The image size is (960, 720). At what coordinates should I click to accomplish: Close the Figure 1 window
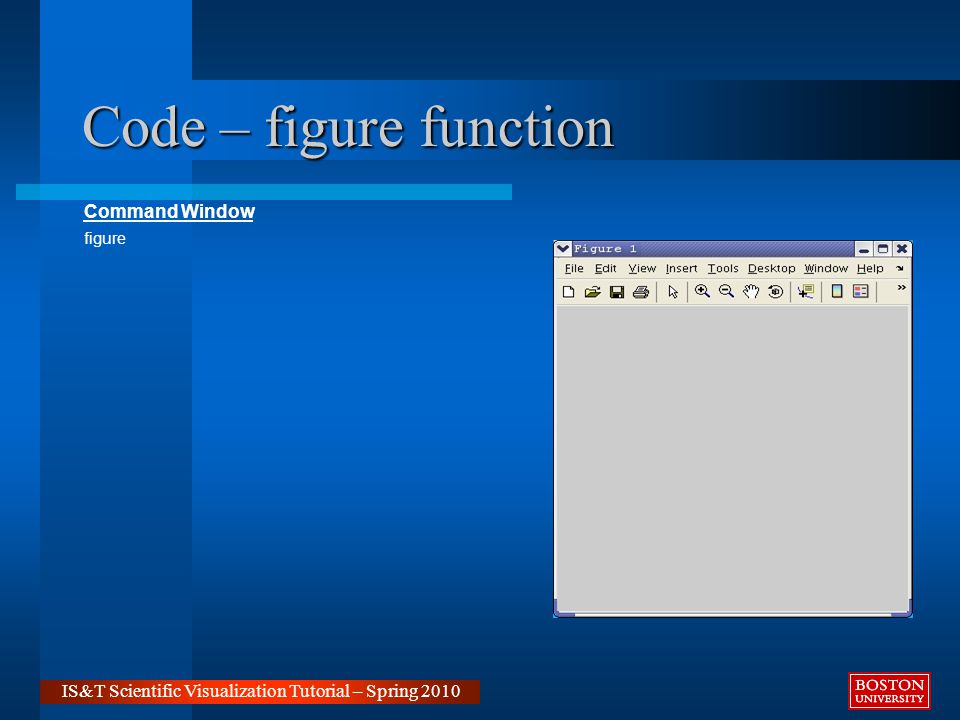tap(901, 249)
